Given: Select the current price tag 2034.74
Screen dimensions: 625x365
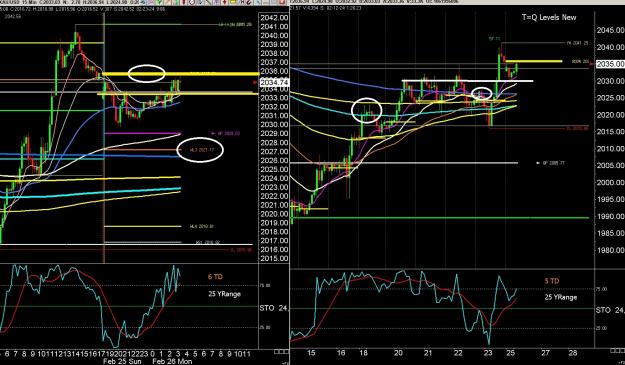Looking at the screenshot, I should pyautogui.click(x=274, y=82).
